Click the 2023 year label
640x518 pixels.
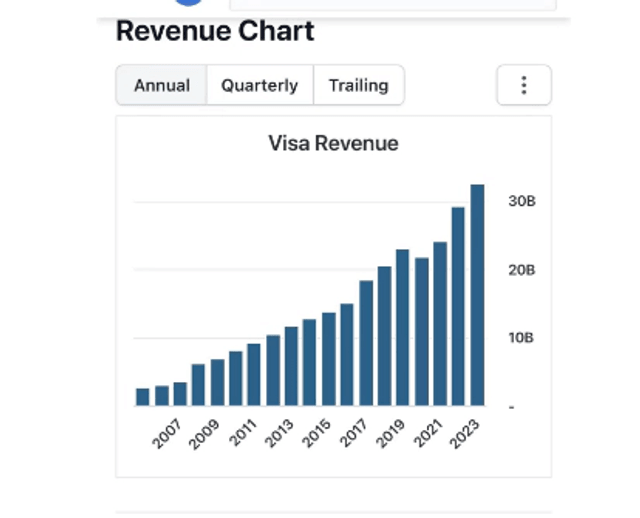tap(464, 434)
